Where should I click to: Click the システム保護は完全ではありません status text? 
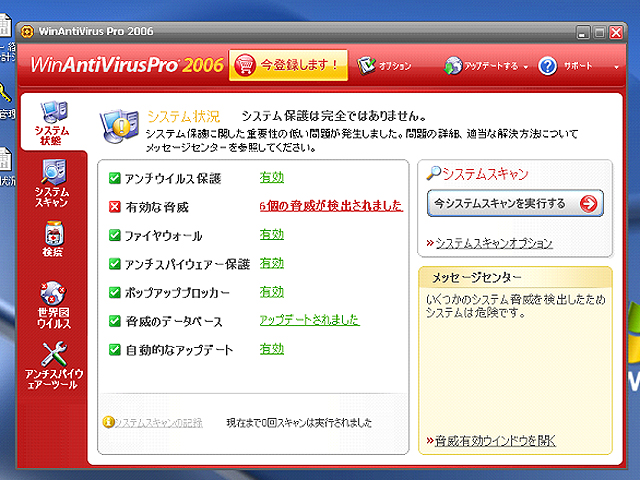[x=334, y=116]
